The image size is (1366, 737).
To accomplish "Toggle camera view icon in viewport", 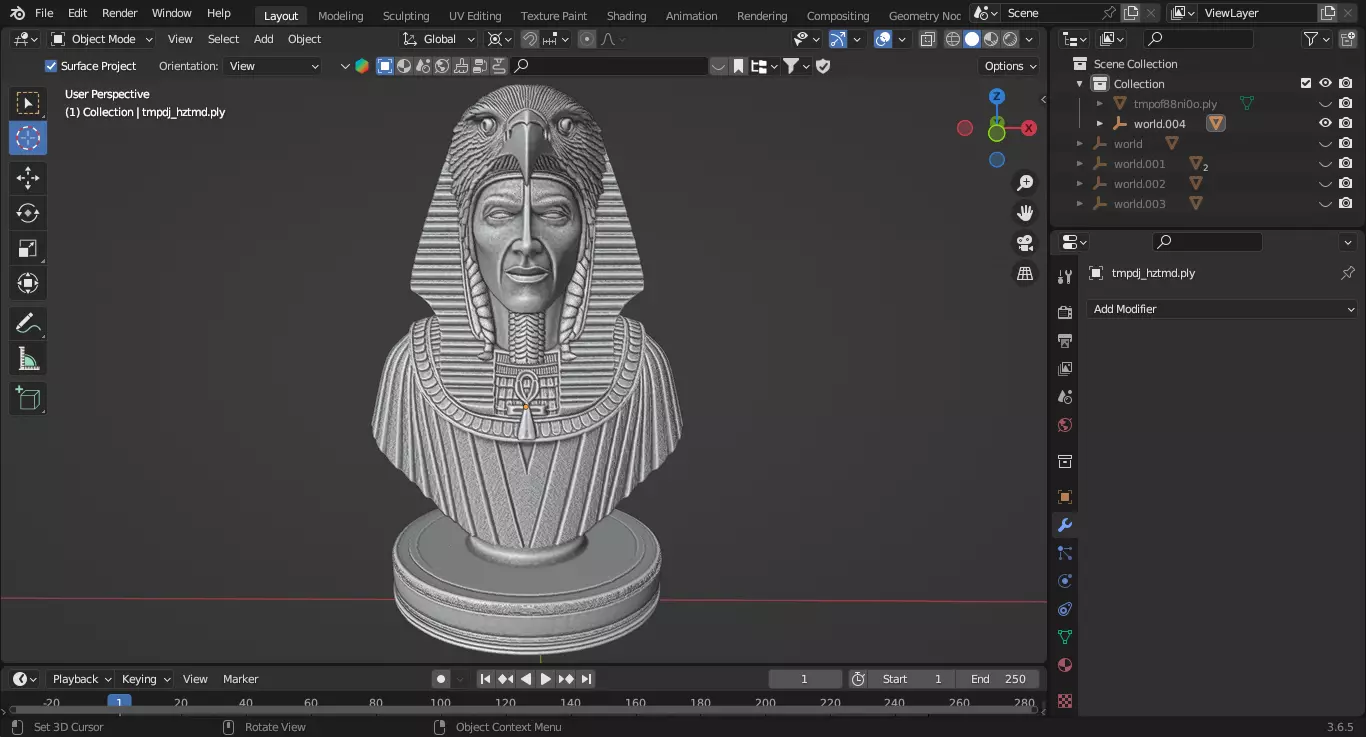I will coord(1025,243).
